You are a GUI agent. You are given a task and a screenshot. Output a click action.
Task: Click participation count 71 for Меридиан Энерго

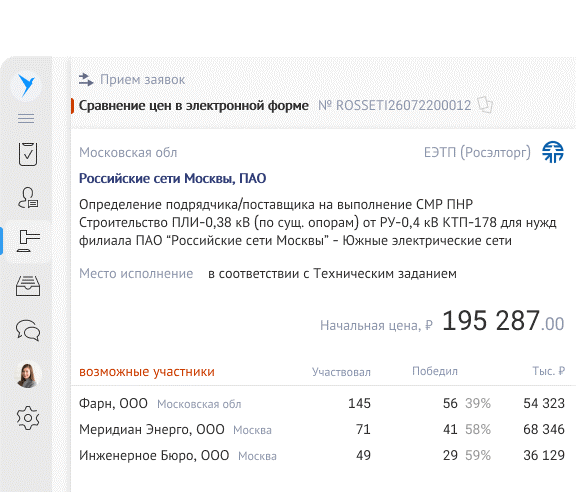click(x=363, y=429)
